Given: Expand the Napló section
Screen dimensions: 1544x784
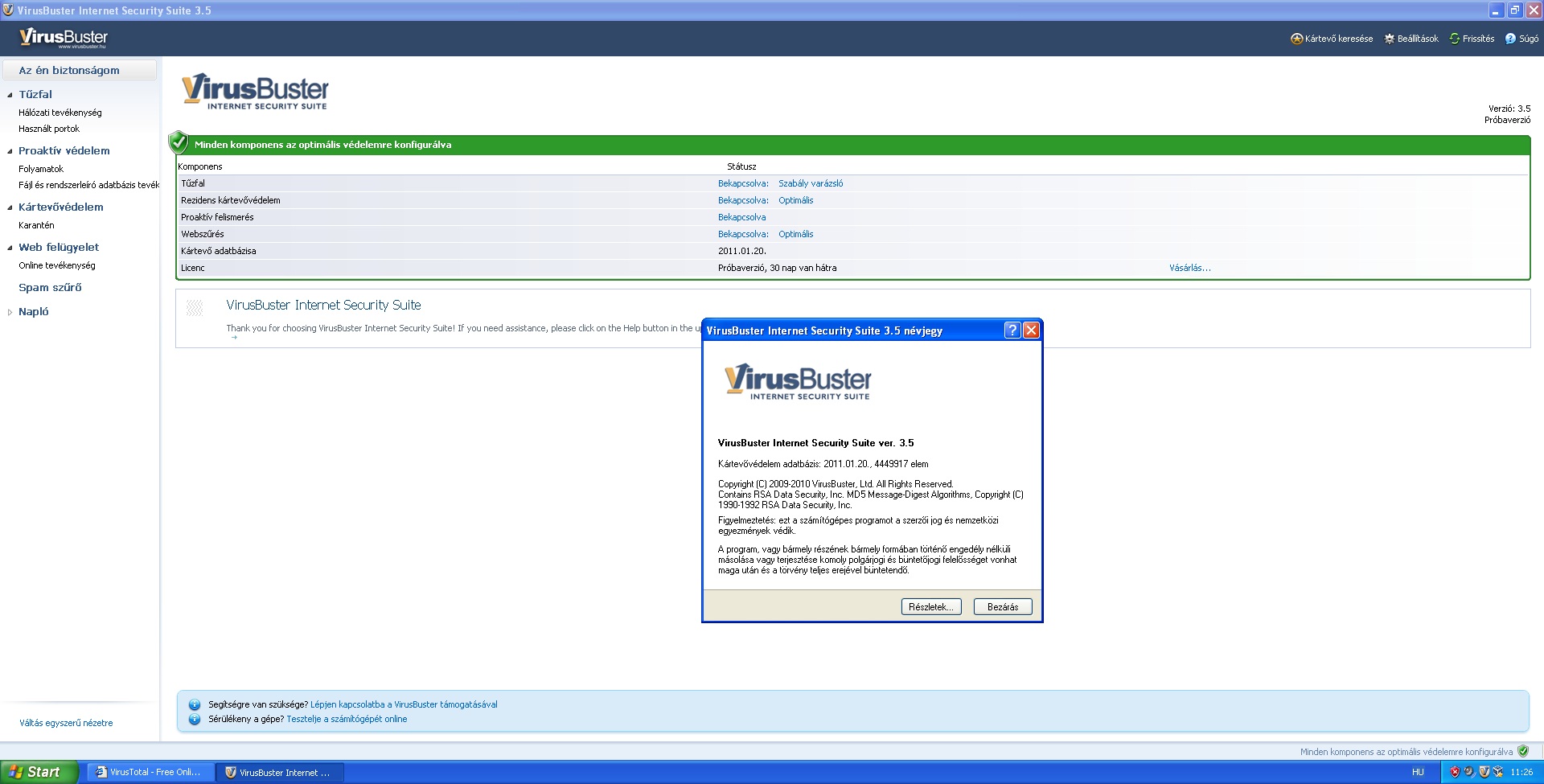Looking at the screenshot, I should (x=10, y=312).
